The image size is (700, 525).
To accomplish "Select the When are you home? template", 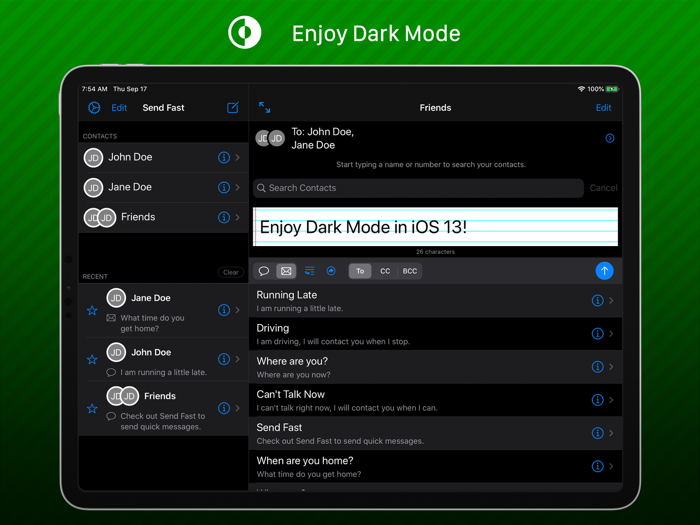I will 435,466.
